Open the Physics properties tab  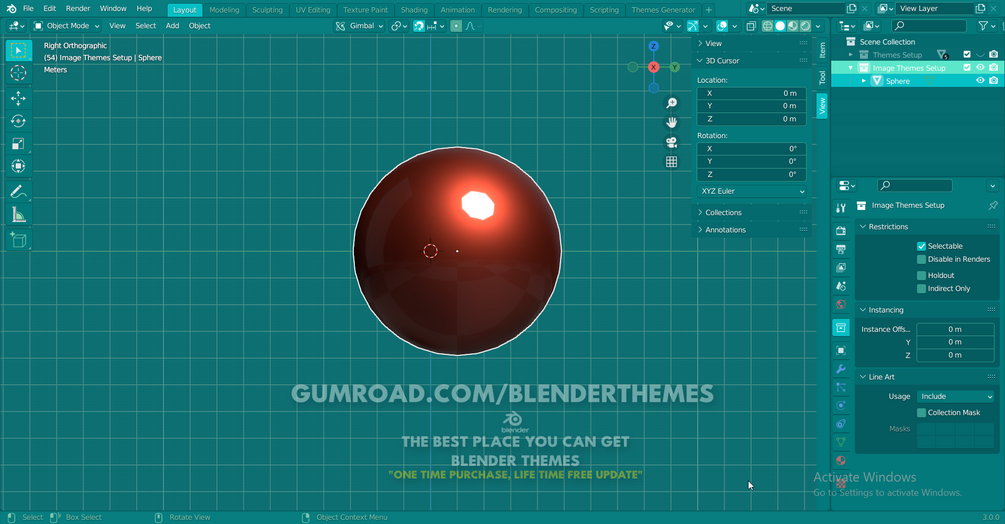[x=841, y=405]
